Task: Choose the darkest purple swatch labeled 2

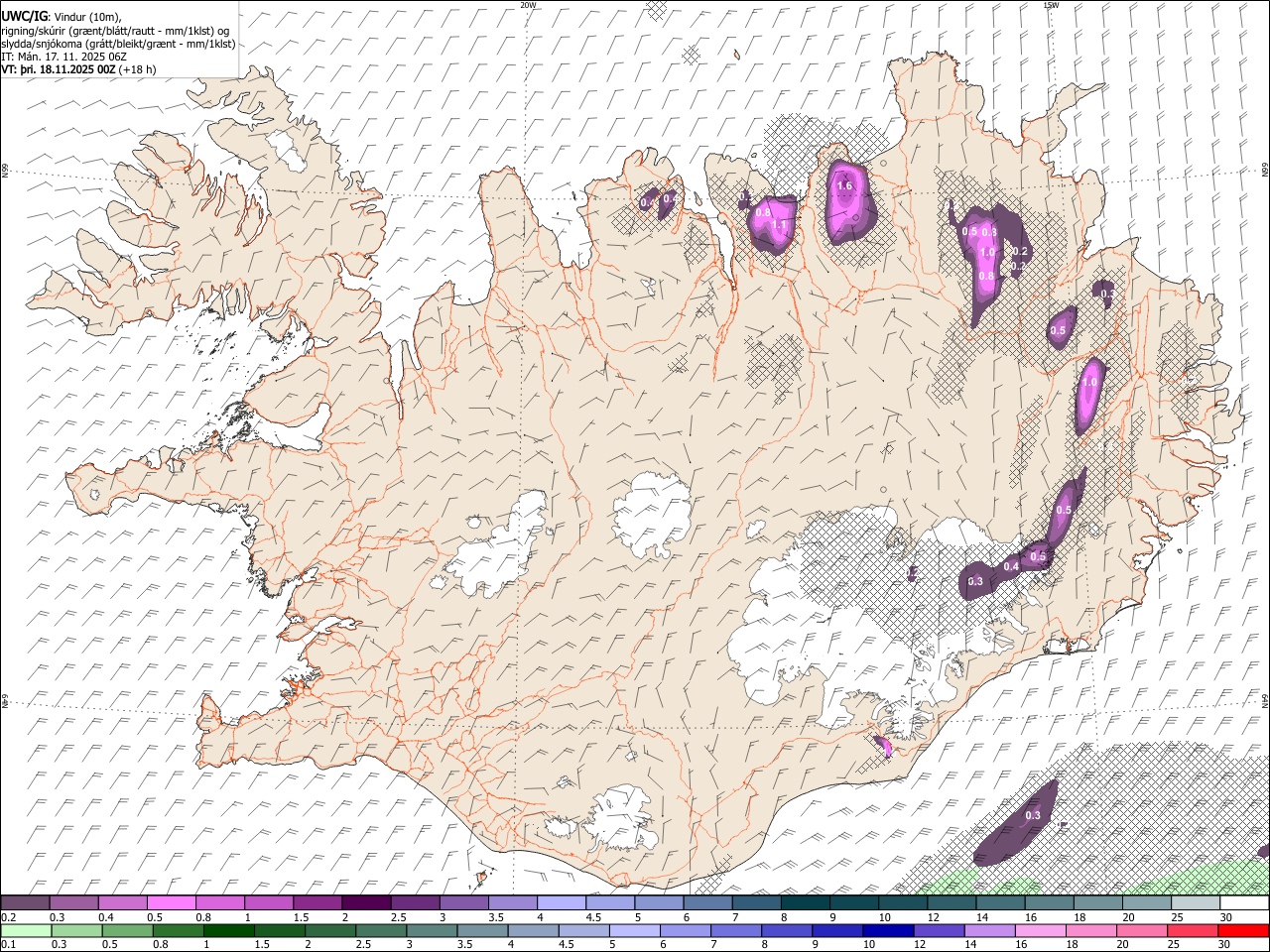Action: pyautogui.click(x=366, y=903)
